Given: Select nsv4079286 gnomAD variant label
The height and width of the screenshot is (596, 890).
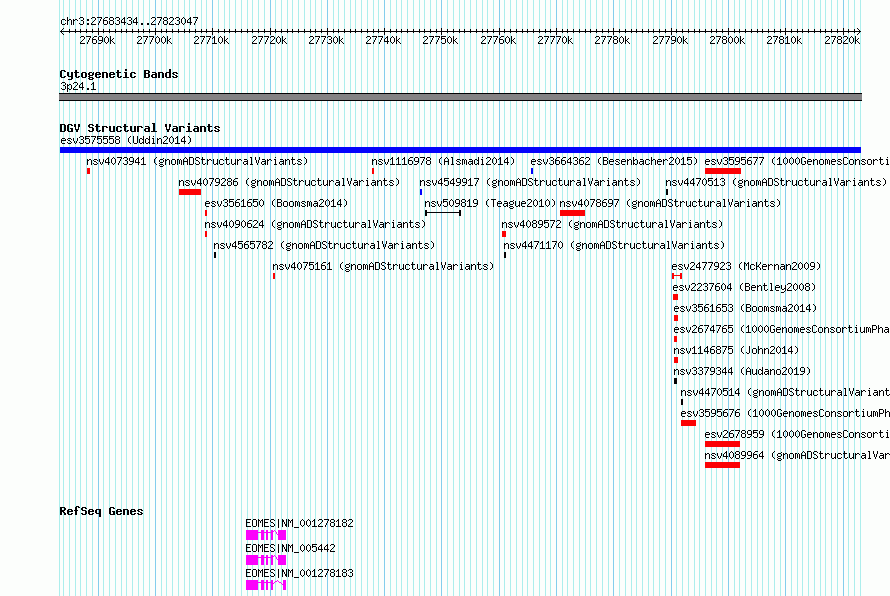Looking at the screenshot, I should coord(289,182).
